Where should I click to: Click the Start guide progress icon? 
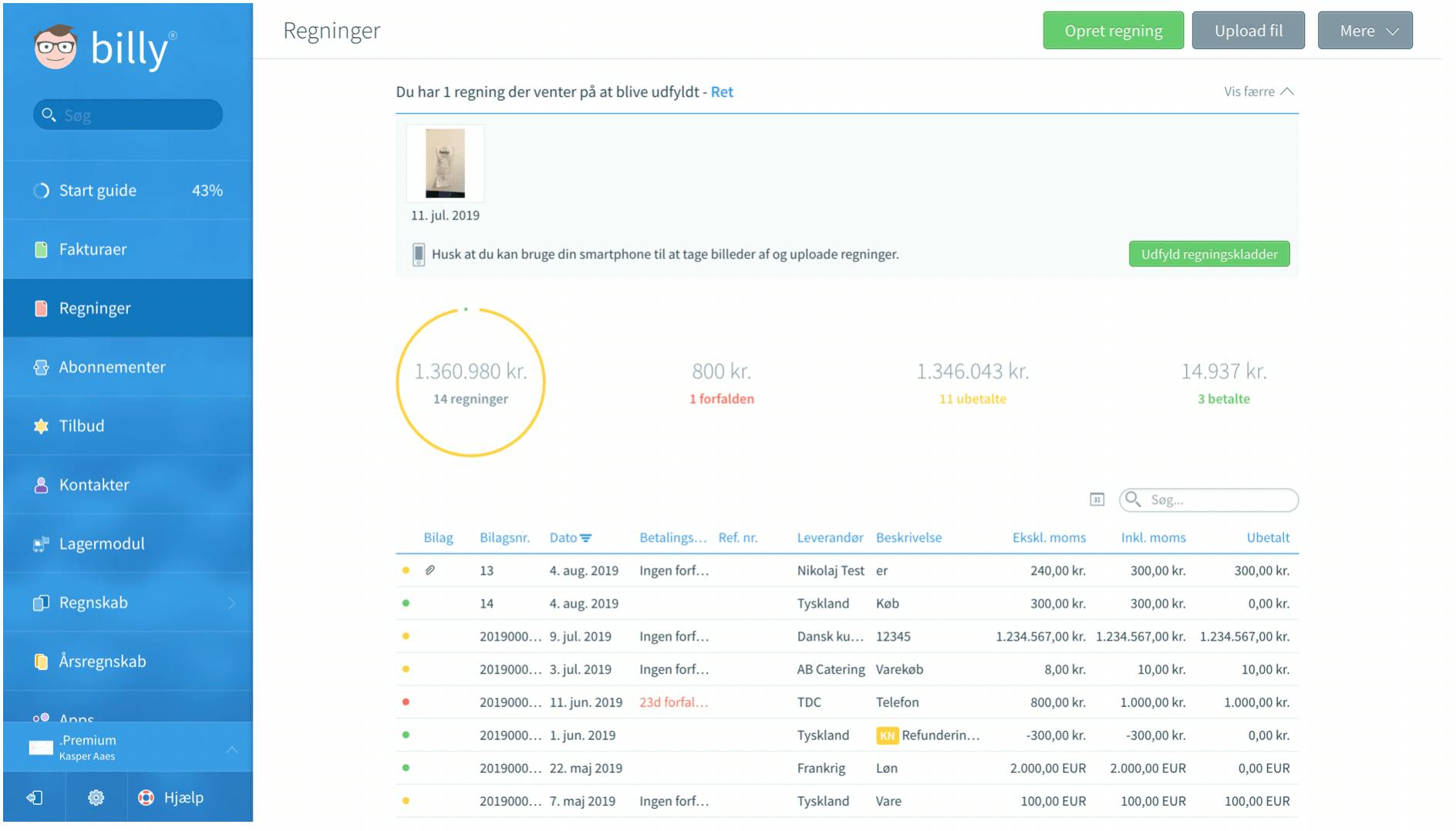pyautogui.click(x=42, y=190)
